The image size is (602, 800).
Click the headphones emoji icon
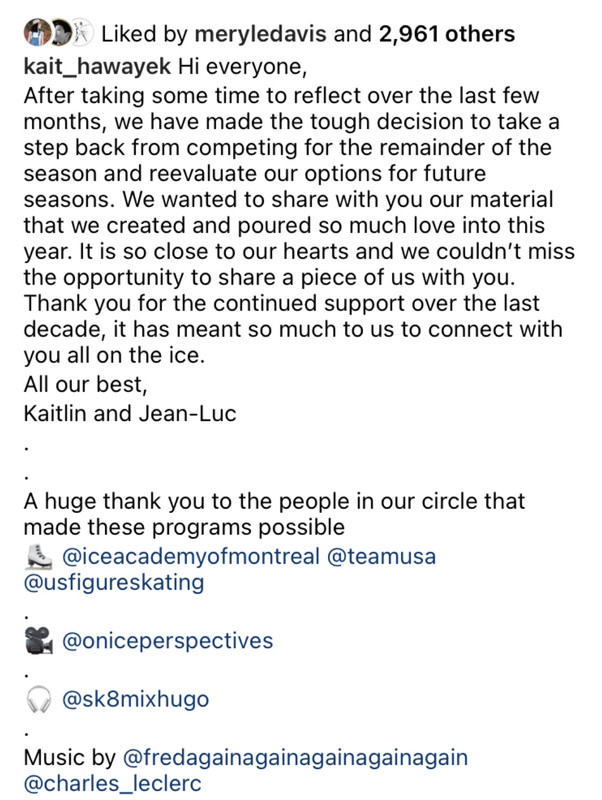[x=39, y=699]
